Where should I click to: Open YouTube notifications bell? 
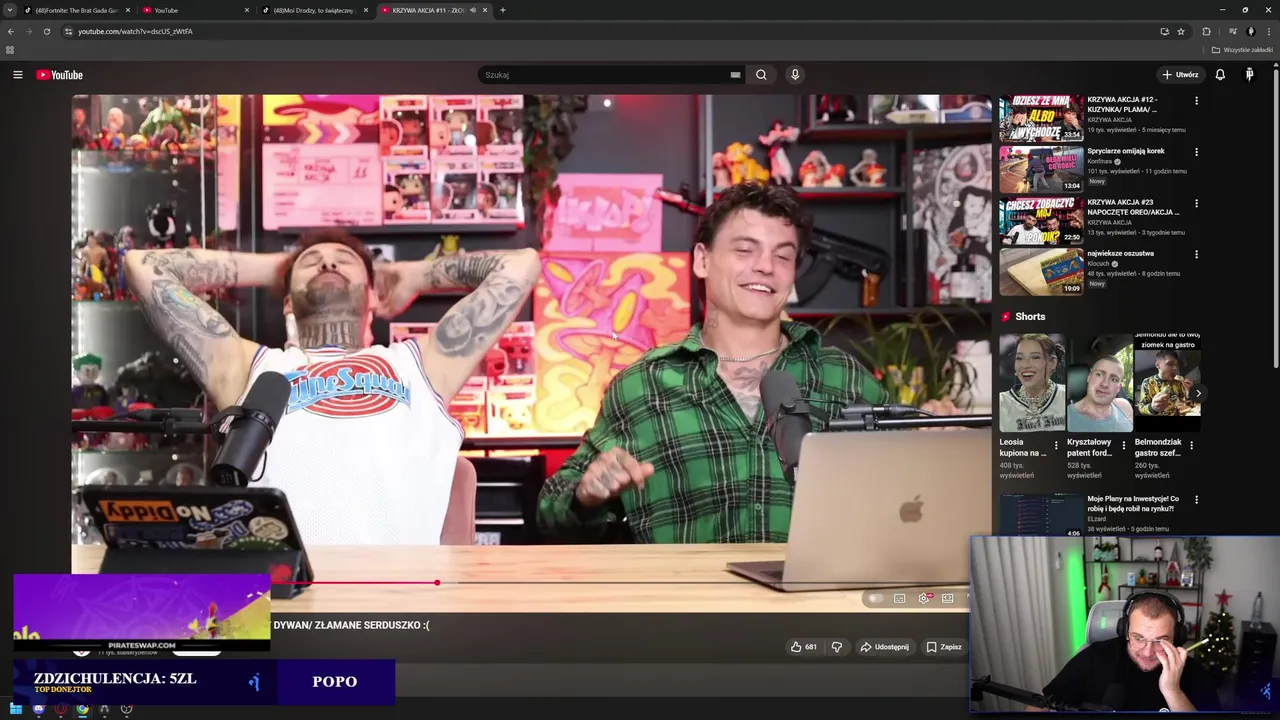point(1220,75)
